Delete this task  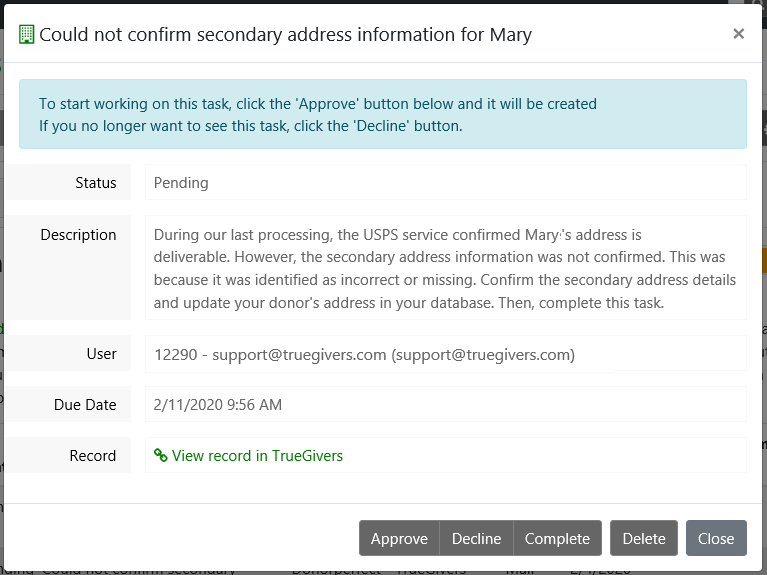point(644,538)
